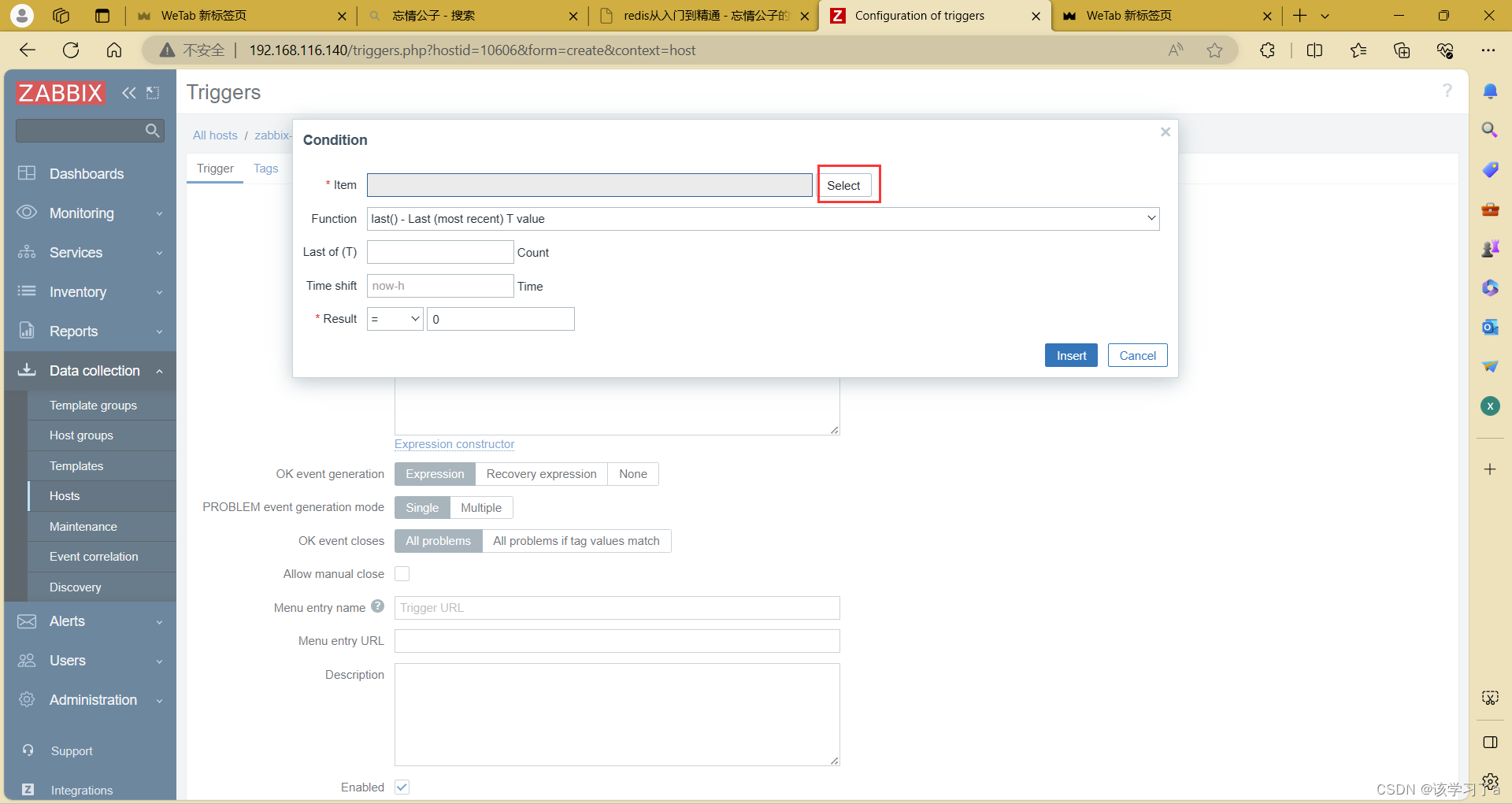Open the Triggers help question mark
Image resolution: width=1512 pixels, height=804 pixels.
pos(1447,91)
